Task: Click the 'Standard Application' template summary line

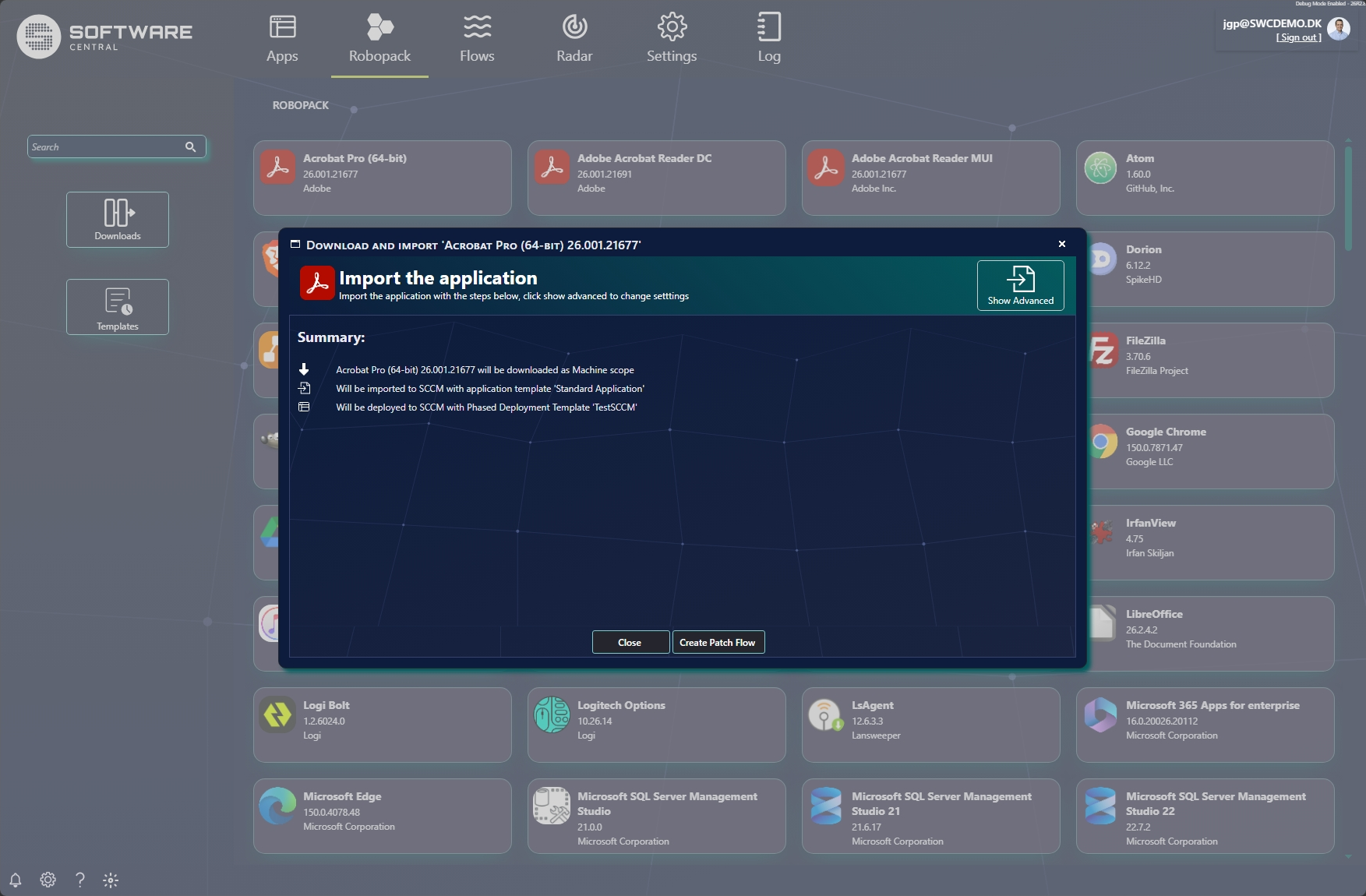Action: point(490,388)
